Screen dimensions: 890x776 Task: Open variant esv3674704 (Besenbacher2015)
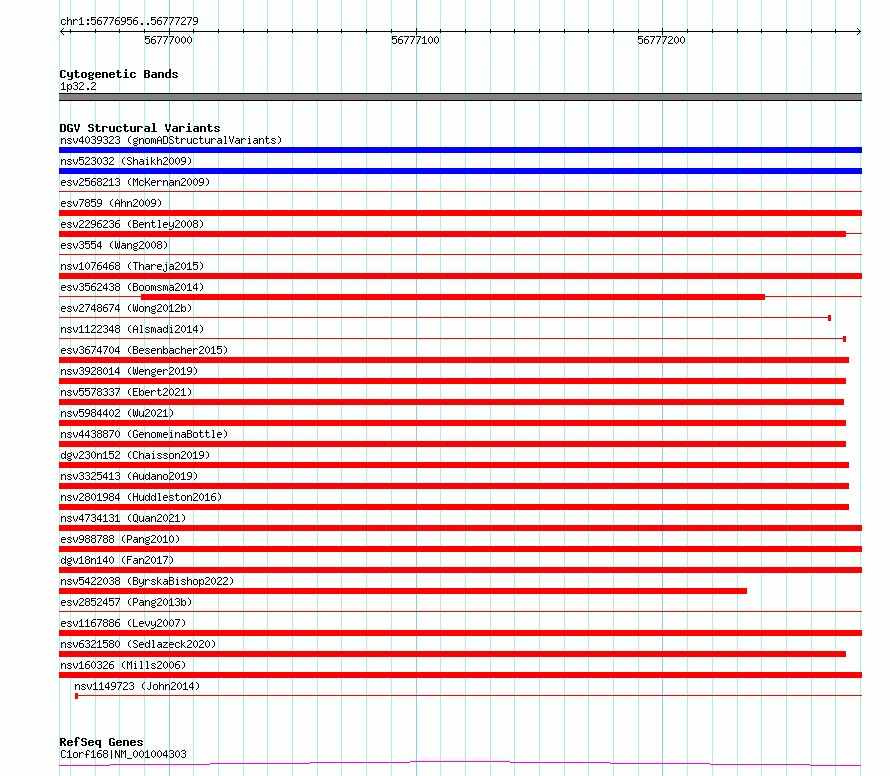(x=144, y=350)
